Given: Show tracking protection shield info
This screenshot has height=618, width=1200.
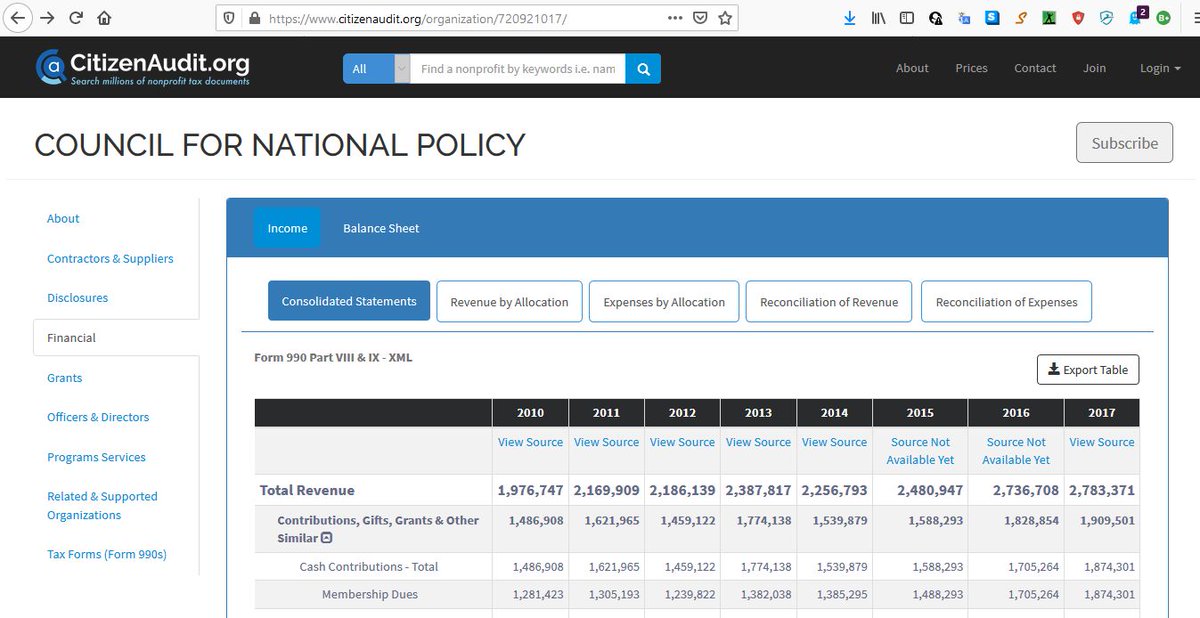Looking at the screenshot, I should point(230,18).
